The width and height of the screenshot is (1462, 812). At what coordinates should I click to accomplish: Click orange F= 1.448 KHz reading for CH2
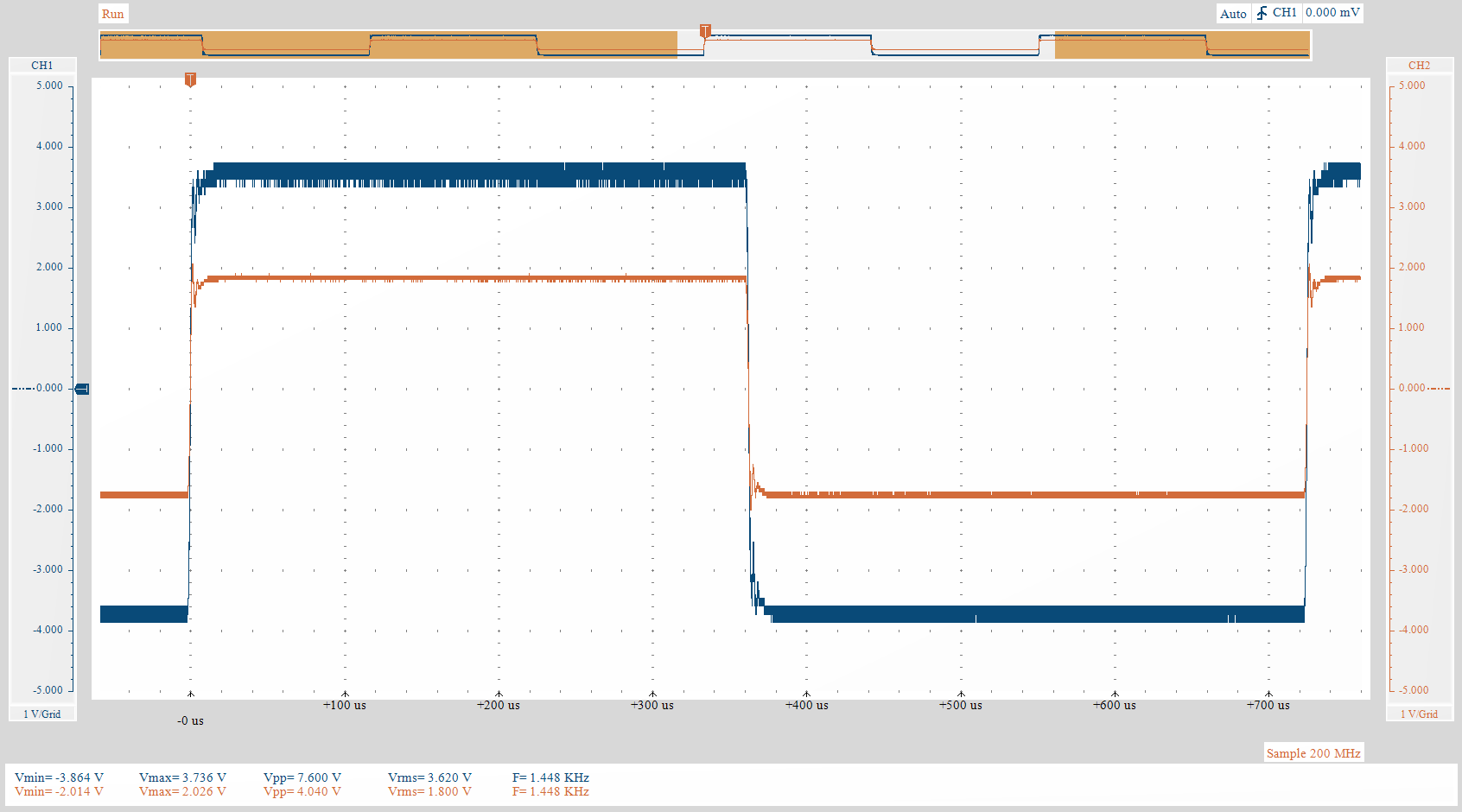tap(550, 791)
